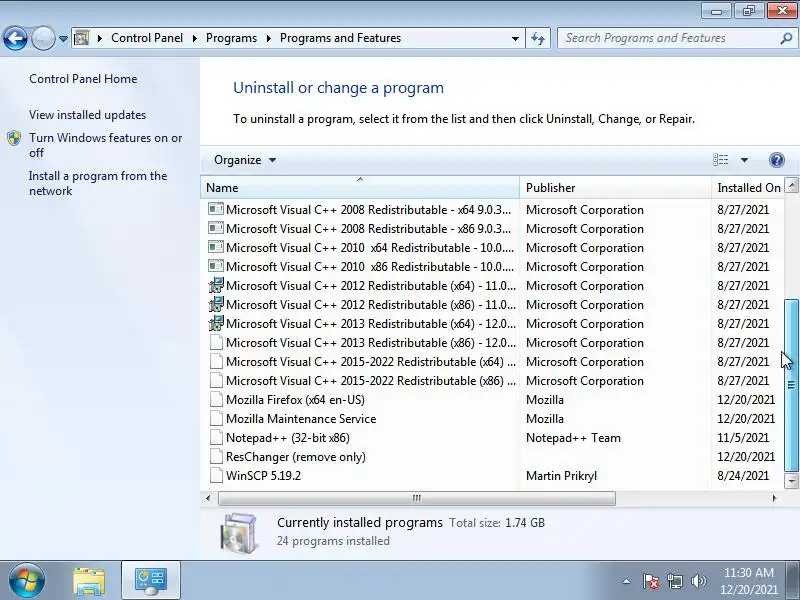Open View installed updates link
Viewport: 800px width, 600px height.
coord(87,115)
